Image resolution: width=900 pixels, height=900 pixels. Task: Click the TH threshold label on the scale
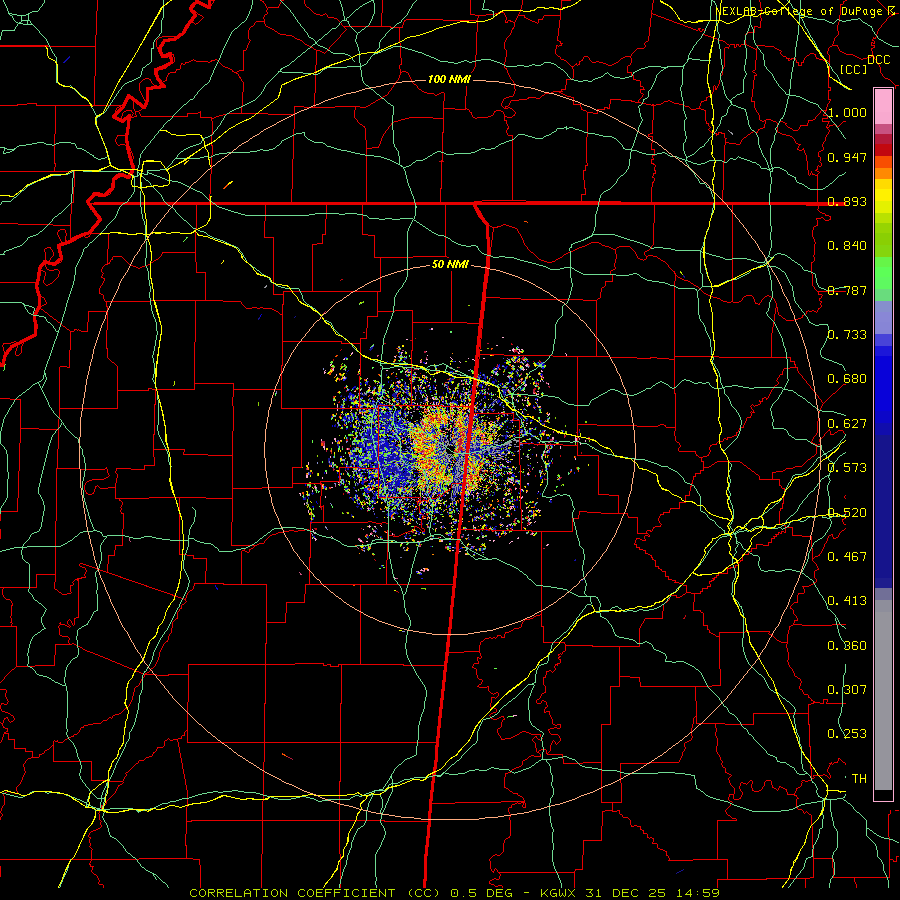[x=859, y=779]
